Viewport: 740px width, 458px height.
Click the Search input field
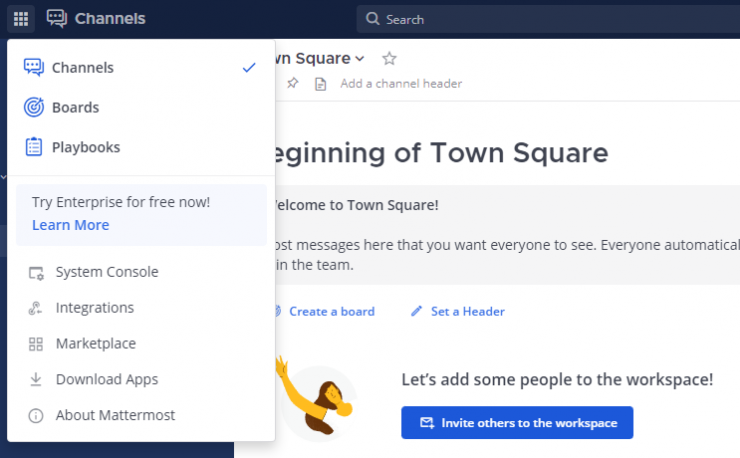point(548,19)
